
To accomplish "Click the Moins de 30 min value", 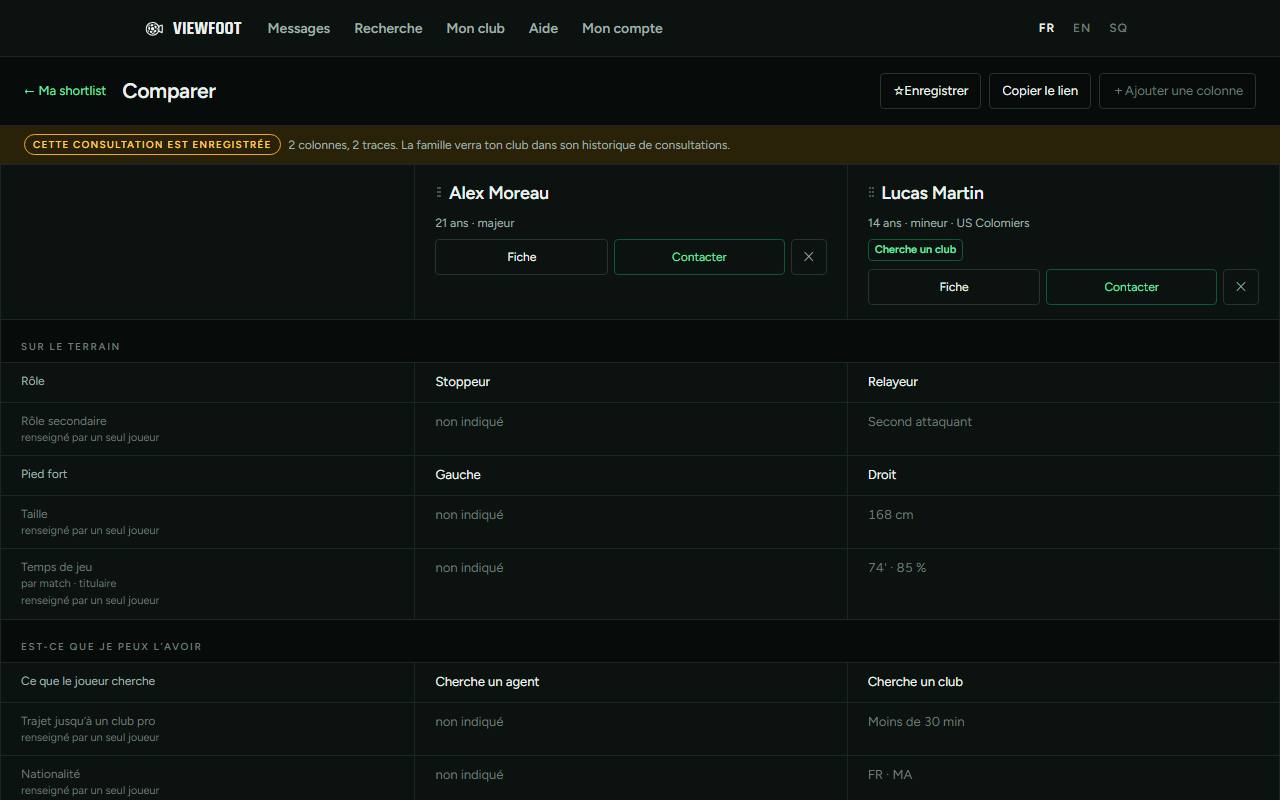I will [916, 722].
